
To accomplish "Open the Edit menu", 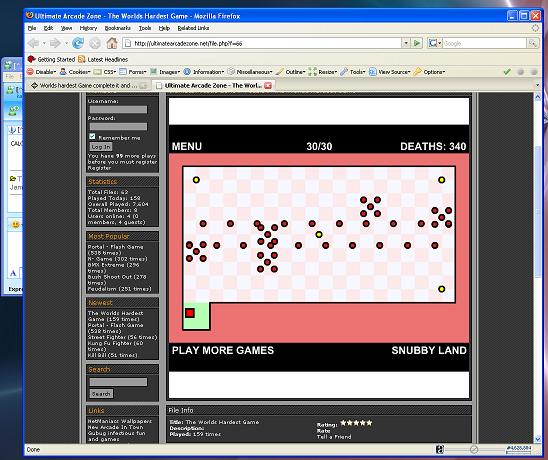I will 48,28.
